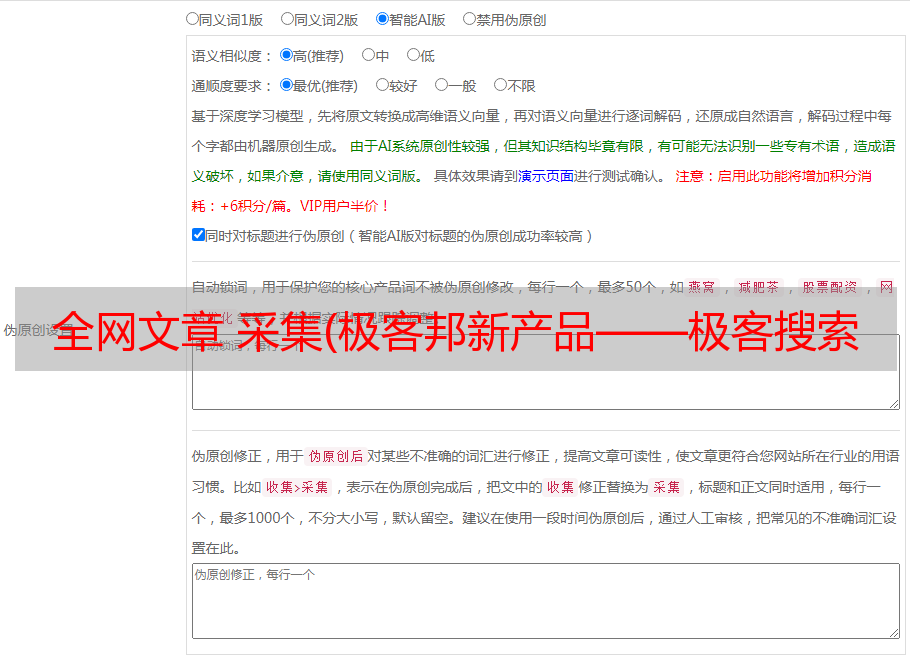Click the 股票配资 example tag
Image resolution: width=911 pixels, height=658 pixels.
pyautogui.click(x=830, y=287)
